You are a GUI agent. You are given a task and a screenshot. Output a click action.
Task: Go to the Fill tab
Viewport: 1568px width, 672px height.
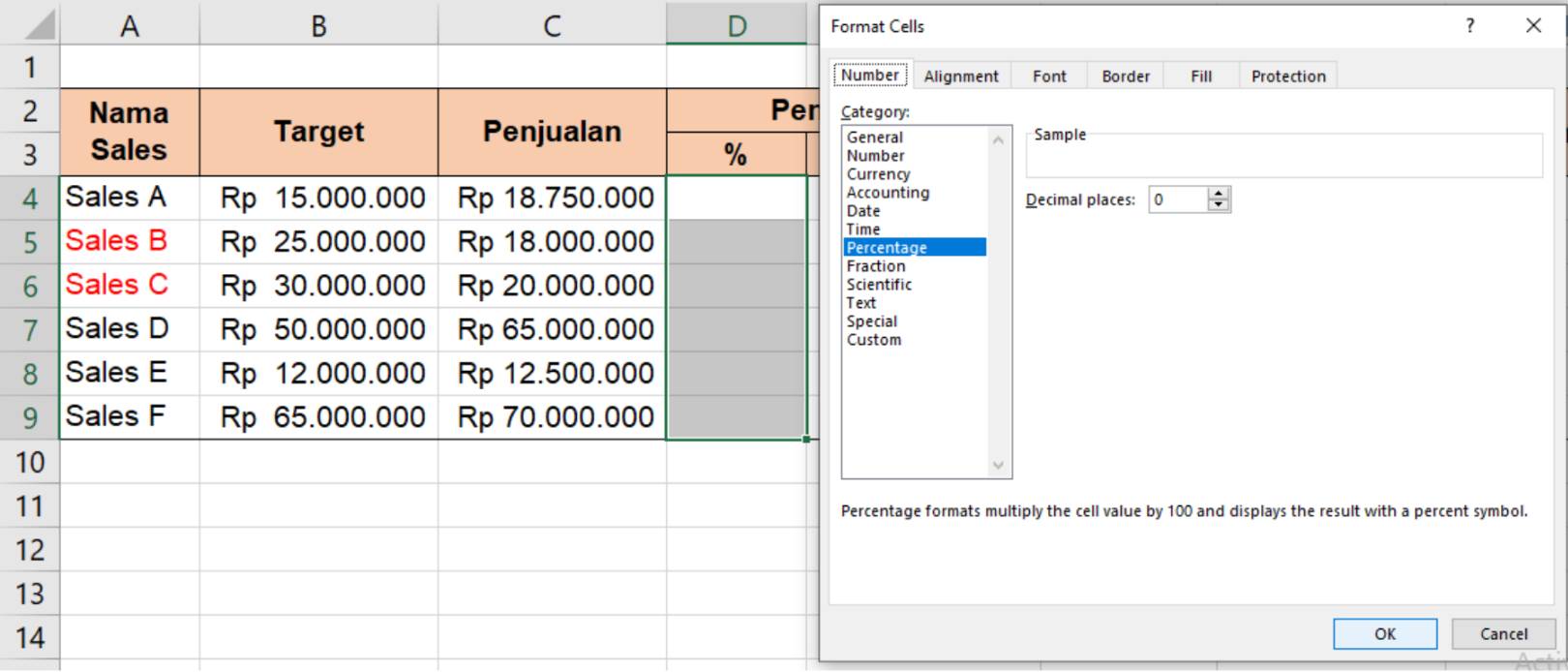[x=1201, y=76]
